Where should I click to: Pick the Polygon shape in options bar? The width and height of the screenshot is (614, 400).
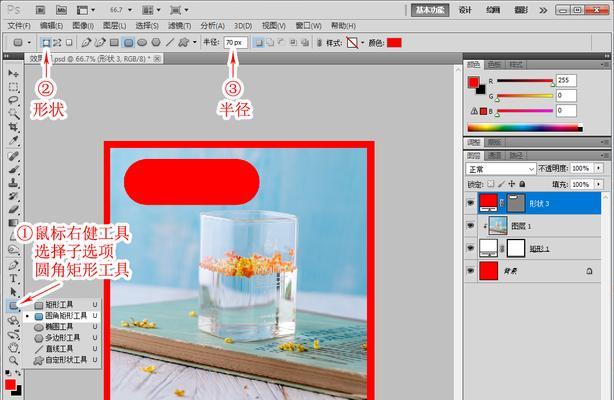click(156, 42)
